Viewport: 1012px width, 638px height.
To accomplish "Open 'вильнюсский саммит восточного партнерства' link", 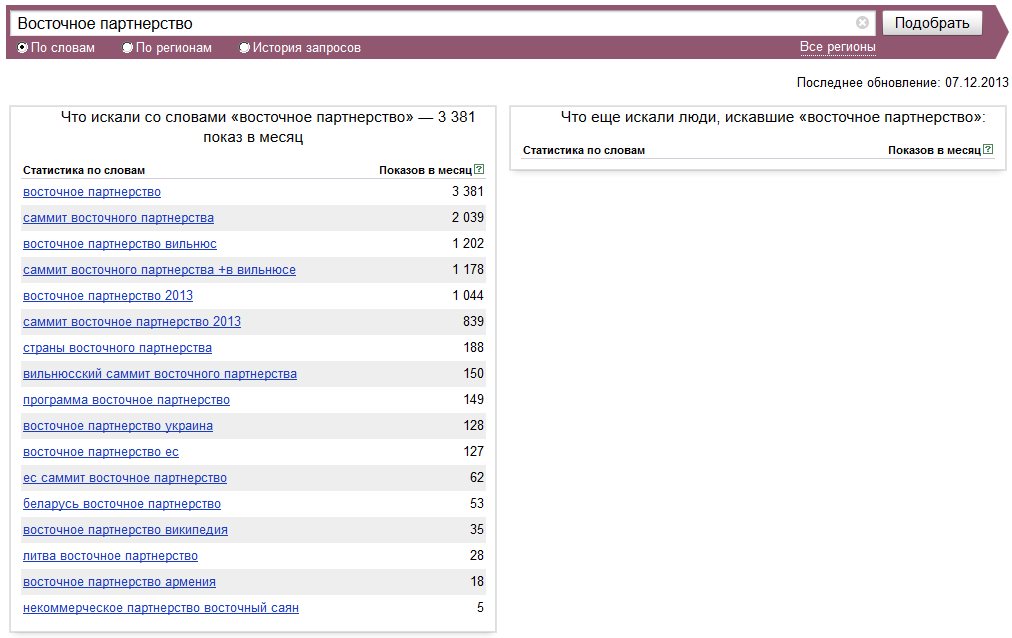I will tap(160, 374).
